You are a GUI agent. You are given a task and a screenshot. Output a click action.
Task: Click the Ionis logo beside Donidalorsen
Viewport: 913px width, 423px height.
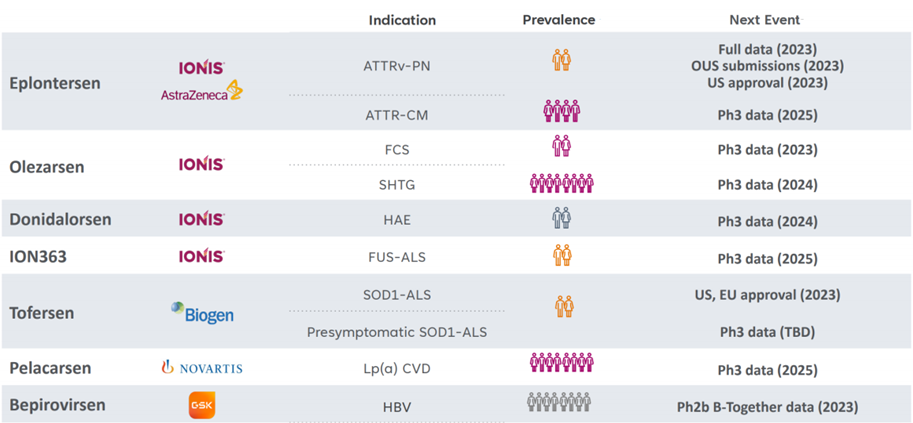click(x=201, y=219)
